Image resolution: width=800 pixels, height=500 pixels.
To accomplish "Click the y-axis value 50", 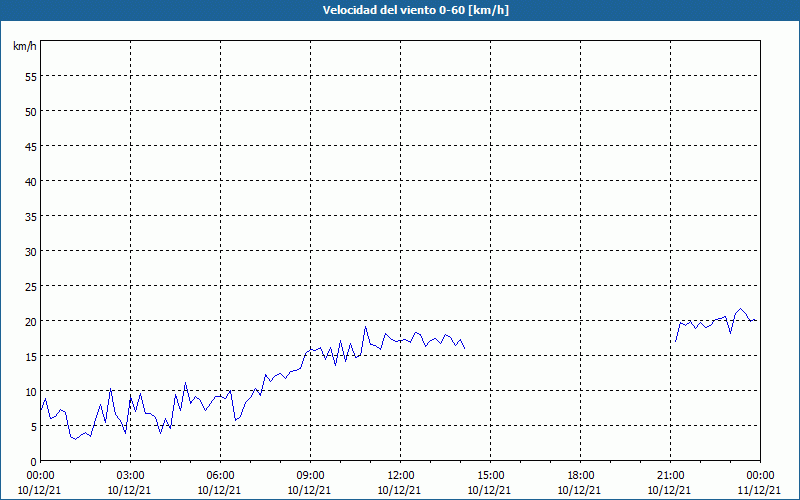I will click(x=31, y=112).
